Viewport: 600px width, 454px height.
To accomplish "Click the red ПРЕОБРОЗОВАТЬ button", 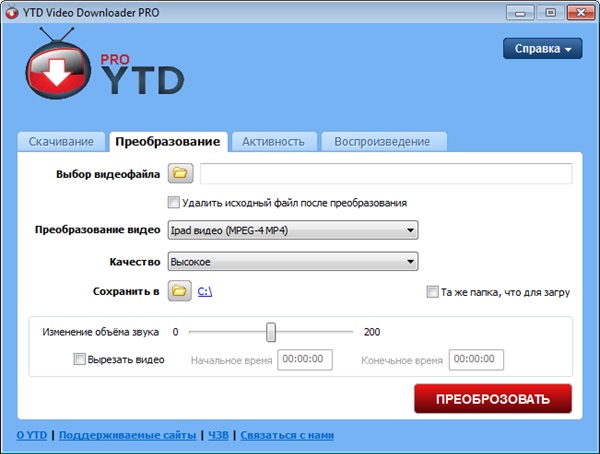I will (493, 399).
